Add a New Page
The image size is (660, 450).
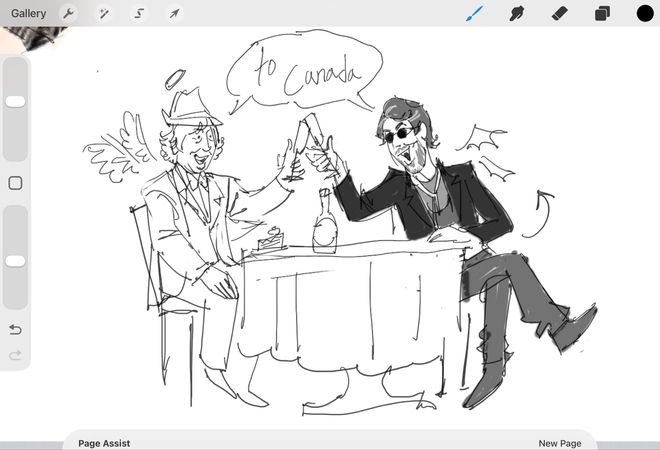[x=559, y=443]
